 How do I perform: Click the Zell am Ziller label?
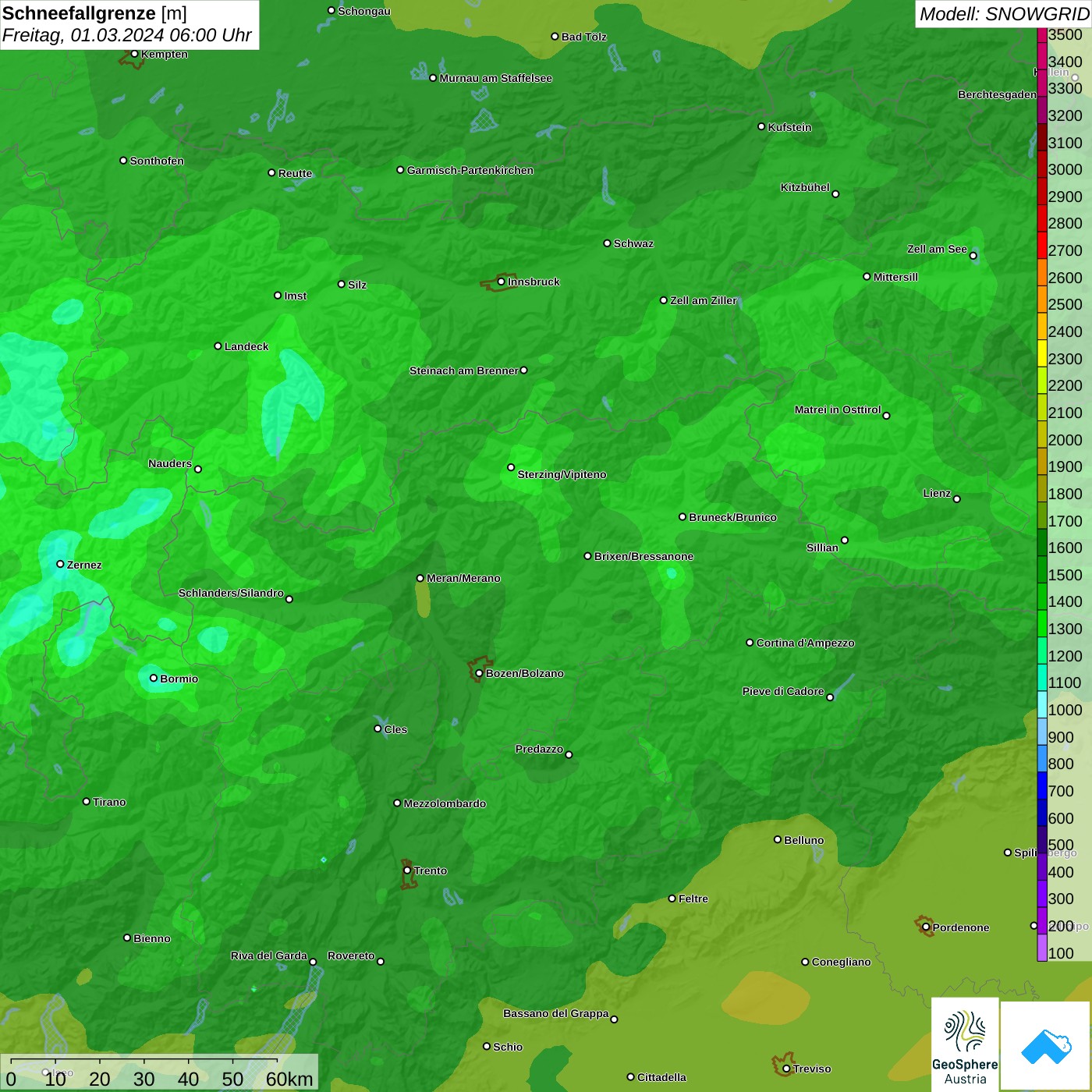pyautogui.click(x=704, y=300)
